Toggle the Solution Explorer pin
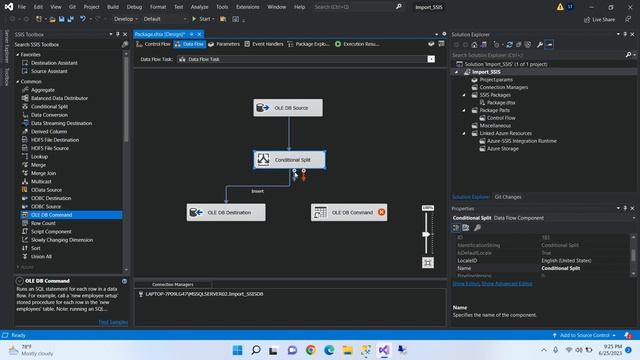 [625, 34]
